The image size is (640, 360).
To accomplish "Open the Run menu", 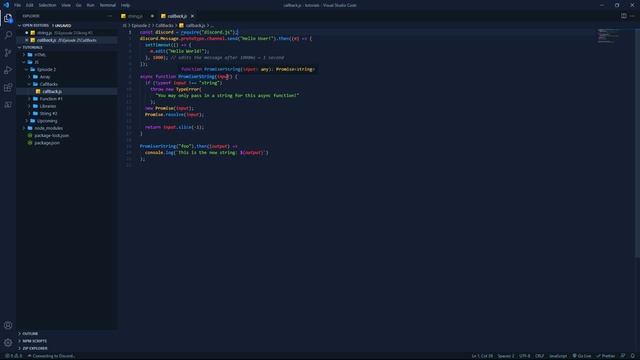I will pos(90,5).
